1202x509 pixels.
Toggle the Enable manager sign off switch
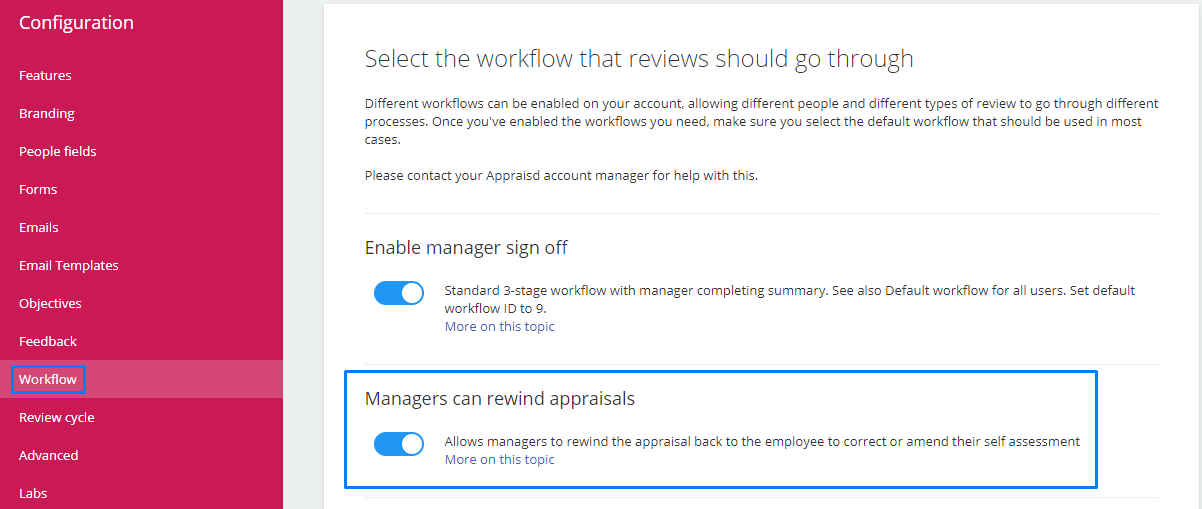(x=399, y=293)
